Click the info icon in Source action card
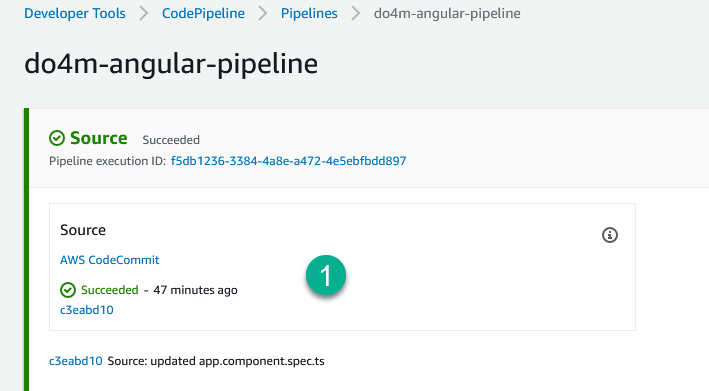709x391 pixels. click(610, 235)
